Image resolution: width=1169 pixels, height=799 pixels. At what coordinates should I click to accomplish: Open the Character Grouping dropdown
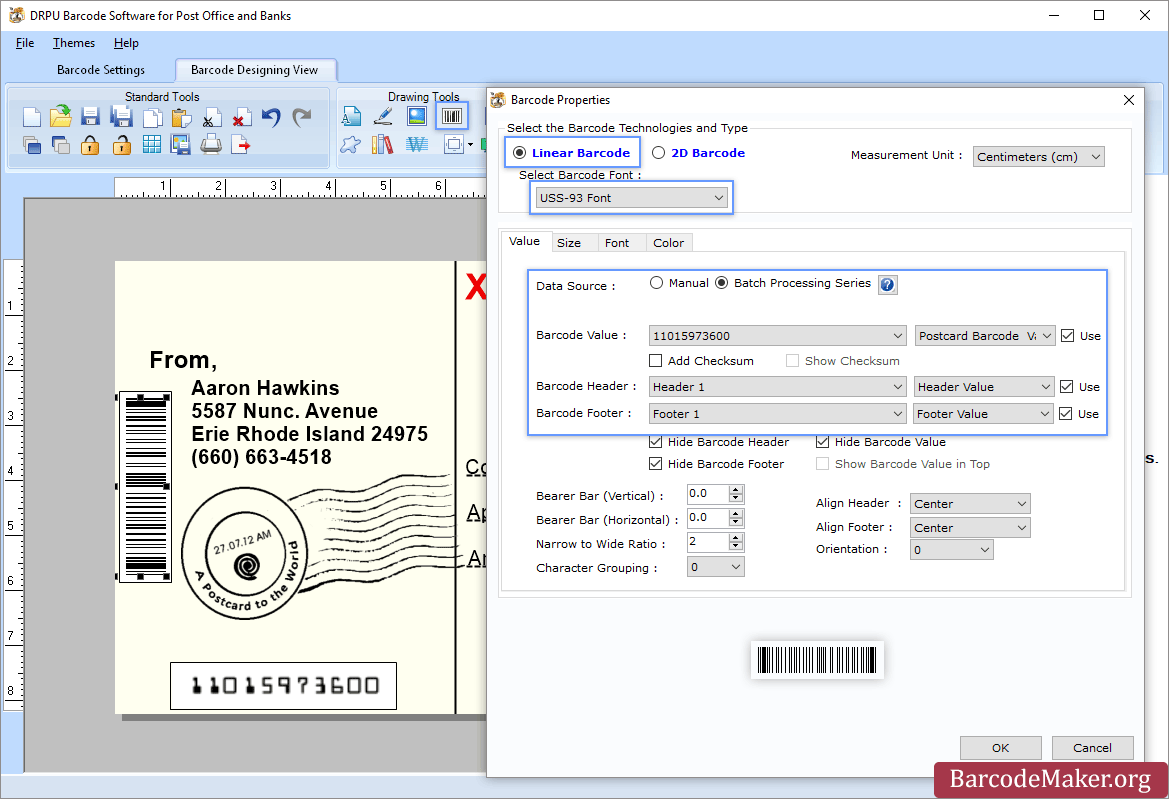click(x=716, y=567)
